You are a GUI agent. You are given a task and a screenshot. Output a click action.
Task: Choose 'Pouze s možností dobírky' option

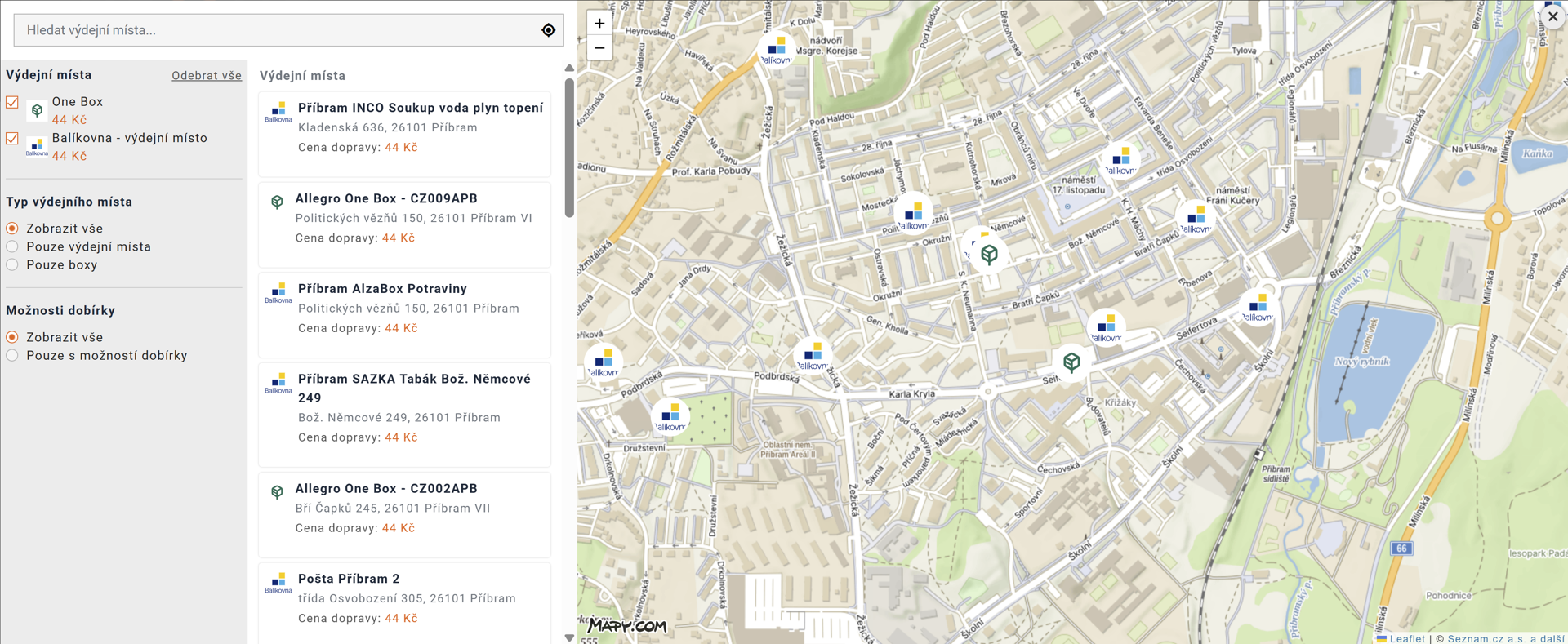tap(12, 355)
